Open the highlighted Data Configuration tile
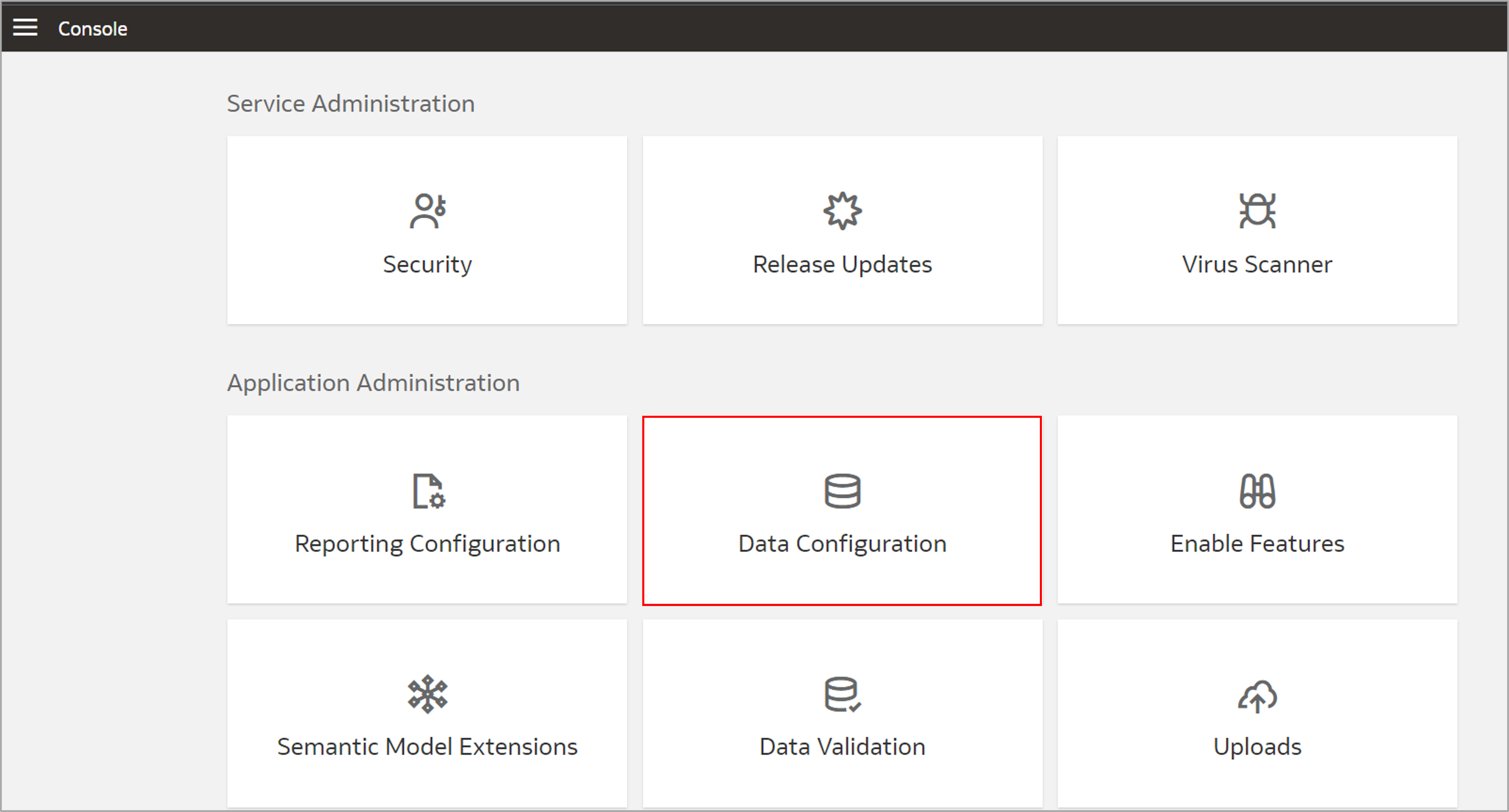Screen dimensions: 1509x812 point(842,510)
